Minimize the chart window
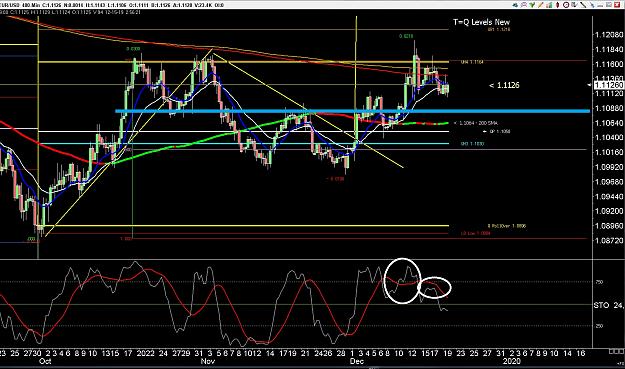 coord(600,5)
